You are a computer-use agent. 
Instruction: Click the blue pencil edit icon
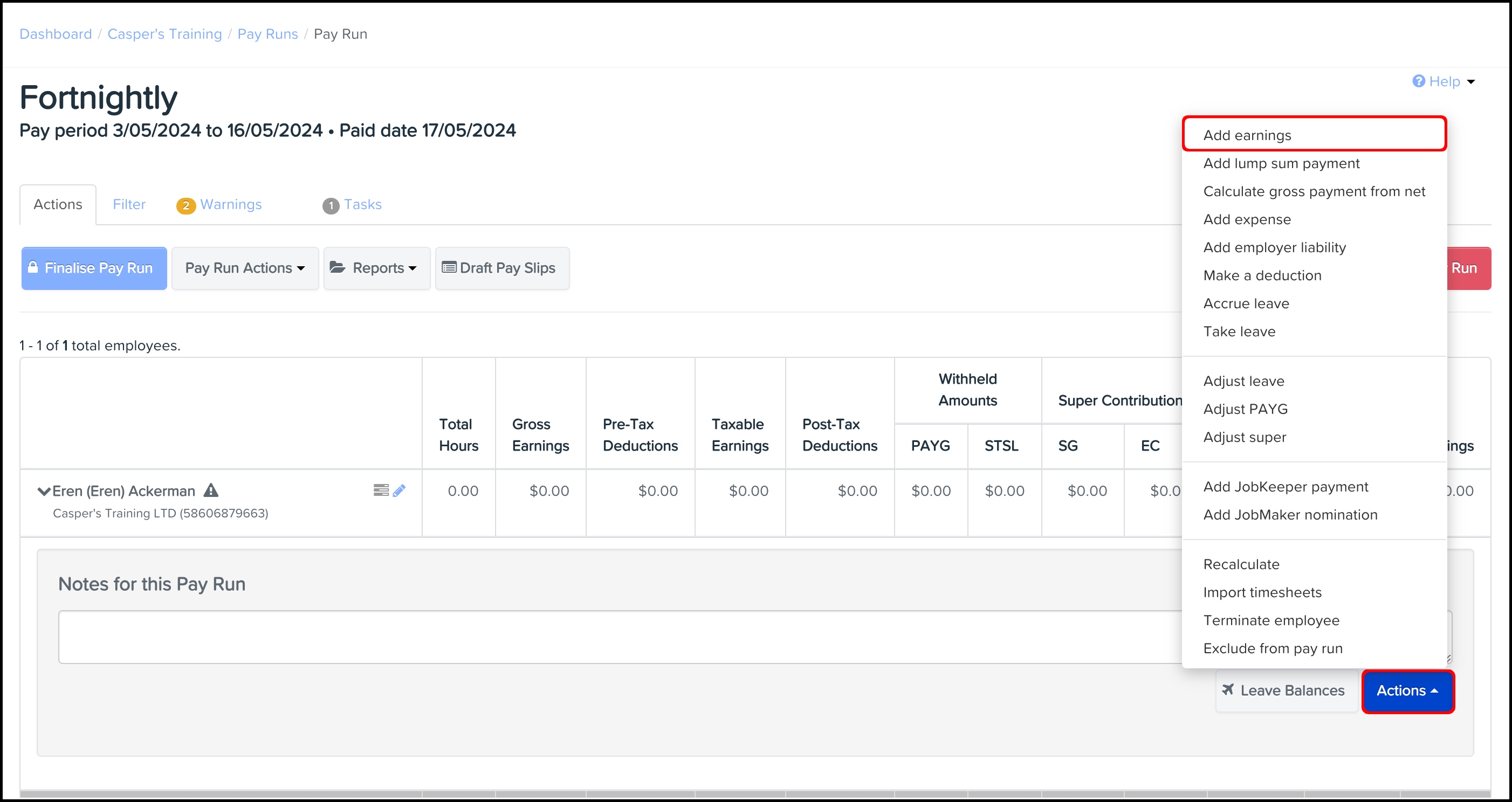click(x=399, y=490)
